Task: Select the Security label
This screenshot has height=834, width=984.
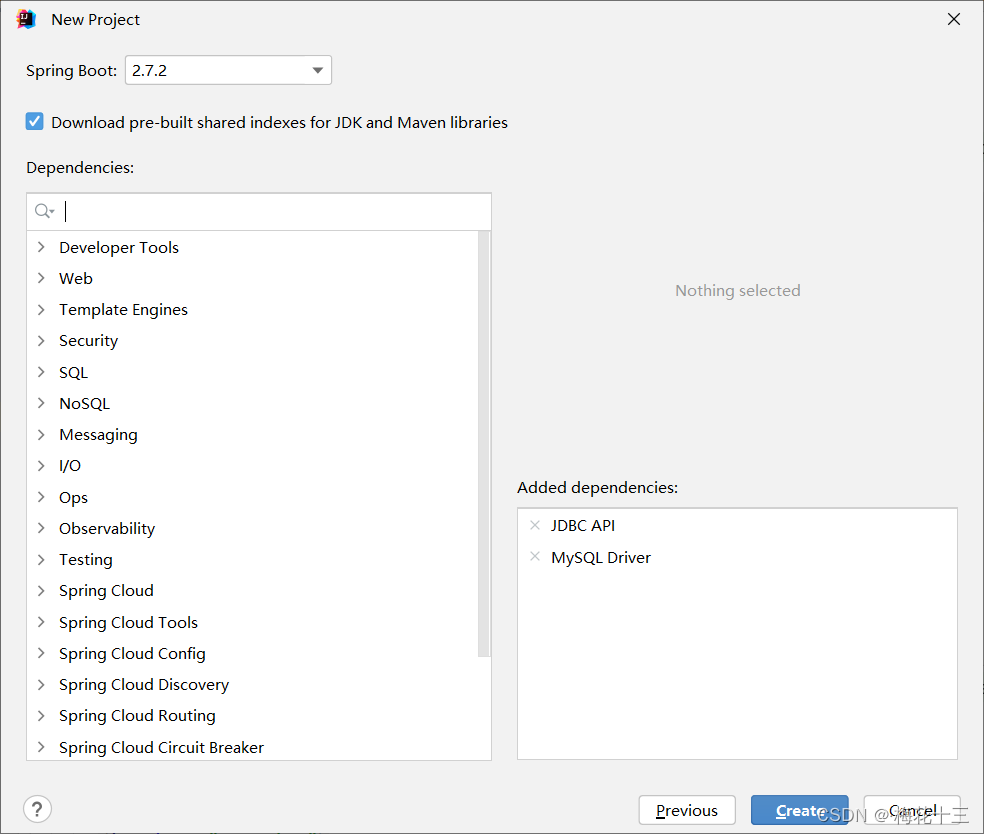Action: tap(88, 341)
